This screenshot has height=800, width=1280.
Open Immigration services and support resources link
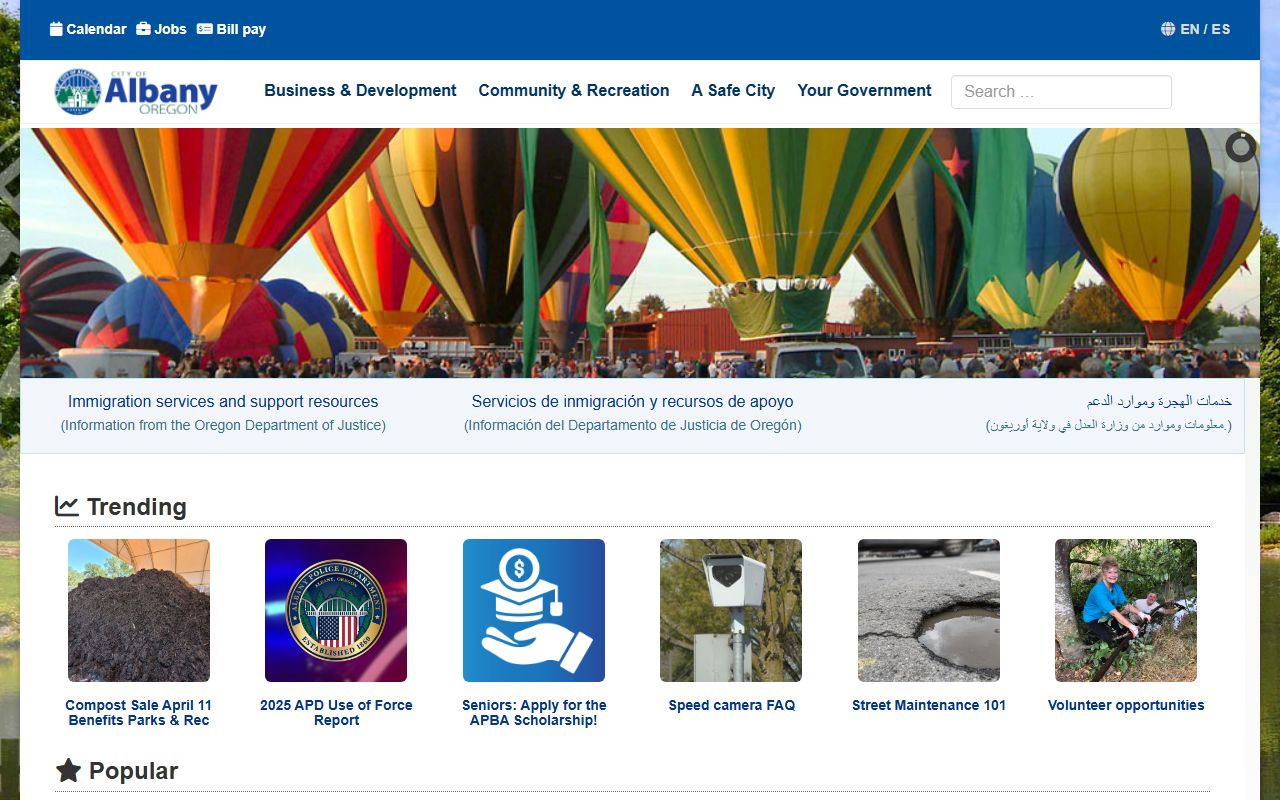click(x=223, y=401)
